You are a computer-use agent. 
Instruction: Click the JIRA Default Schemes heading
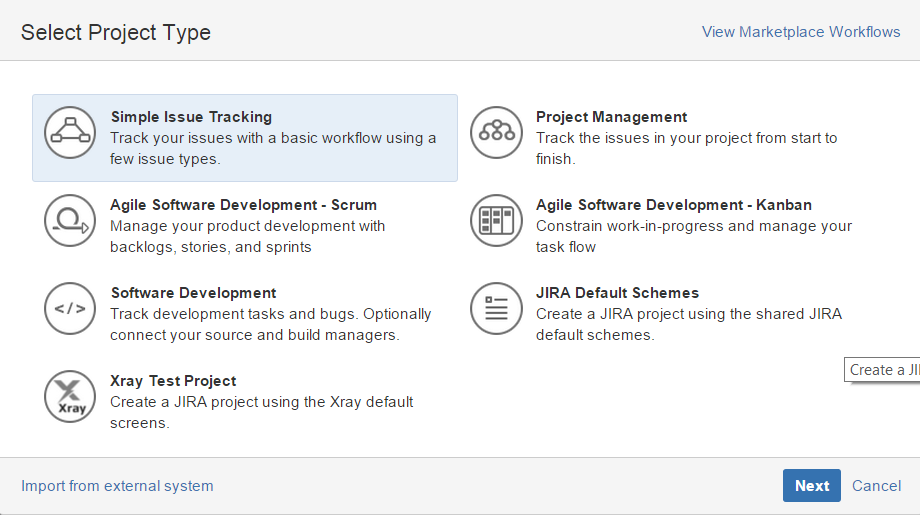(x=617, y=293)
